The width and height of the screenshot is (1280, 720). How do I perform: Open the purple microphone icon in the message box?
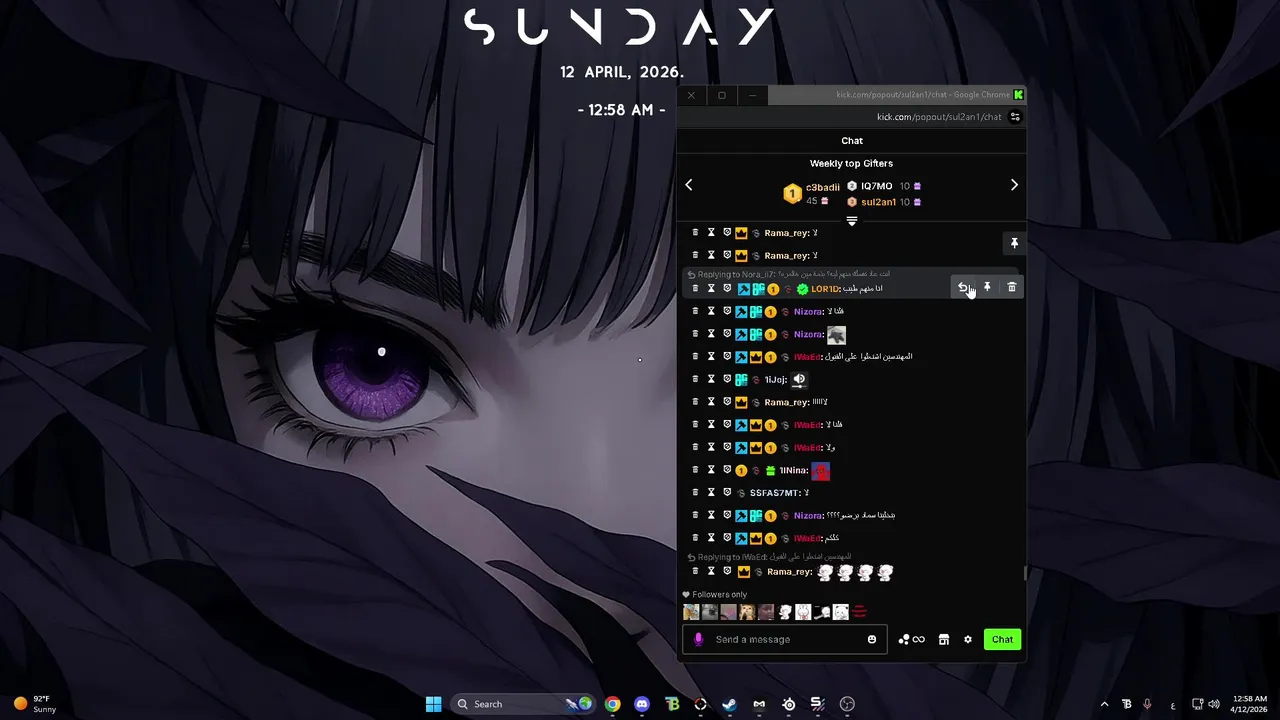tap(698, 639)
